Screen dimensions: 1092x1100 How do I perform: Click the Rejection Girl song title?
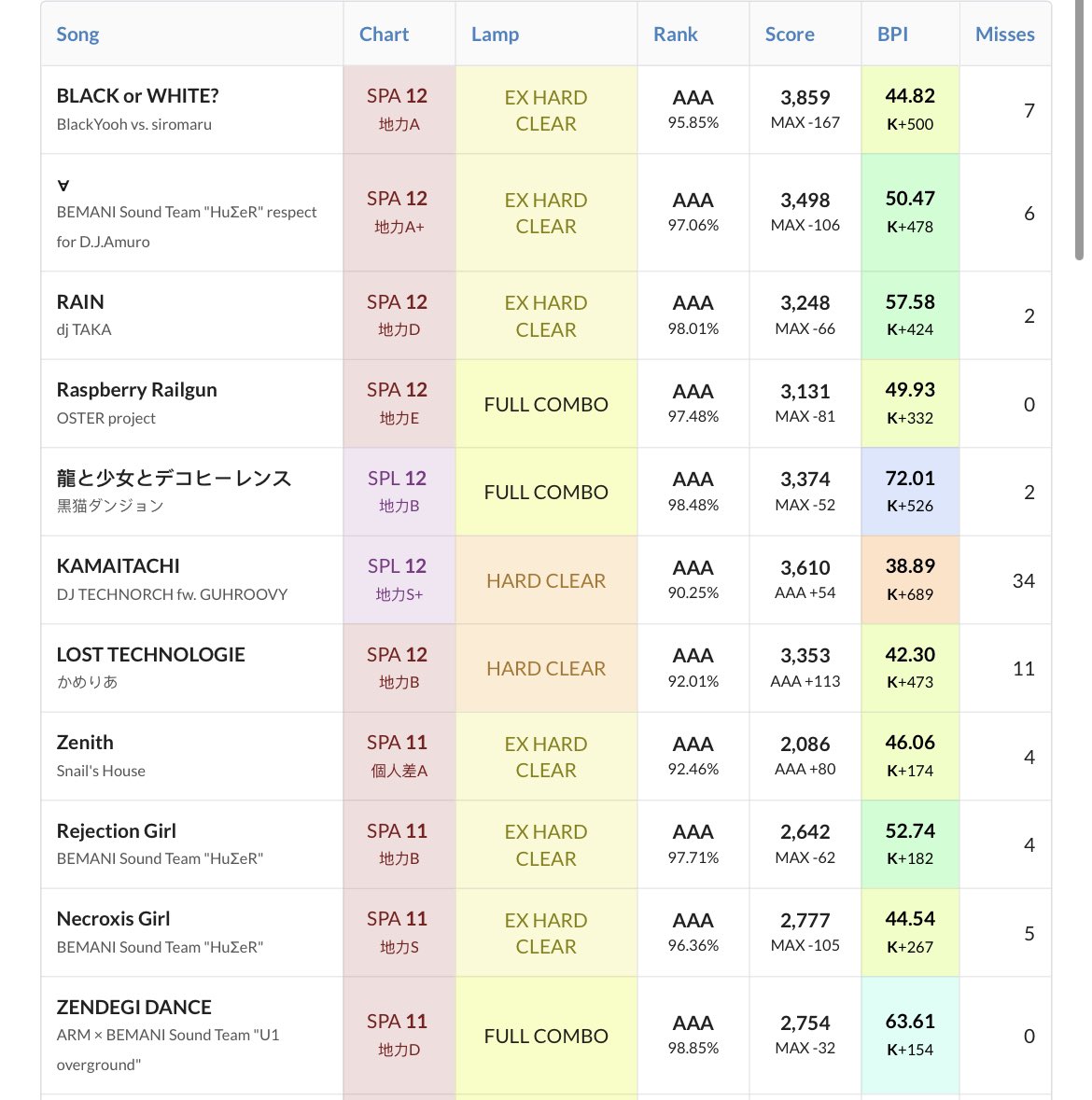click(116, 831)
